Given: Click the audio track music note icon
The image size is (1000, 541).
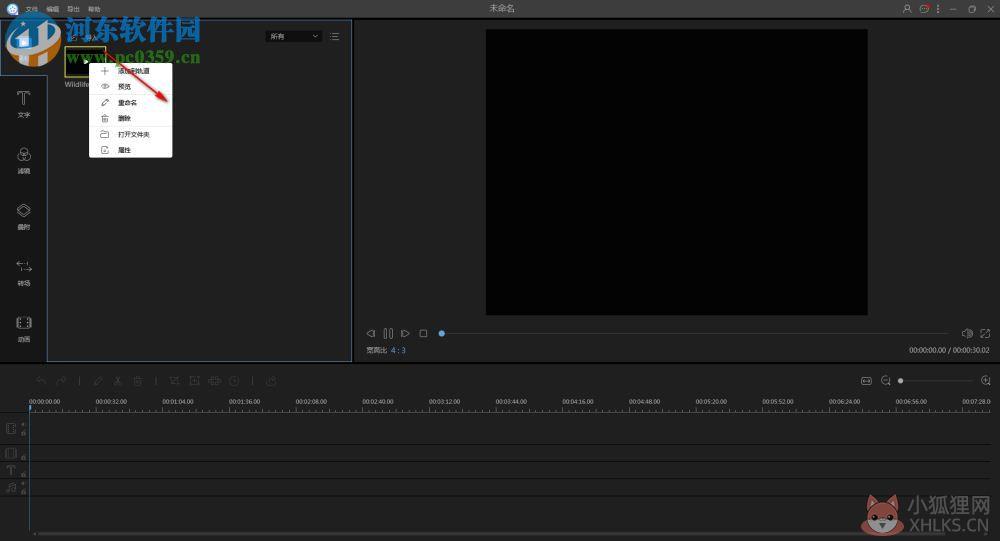Looking at the screenshot, I should [11, 487].
